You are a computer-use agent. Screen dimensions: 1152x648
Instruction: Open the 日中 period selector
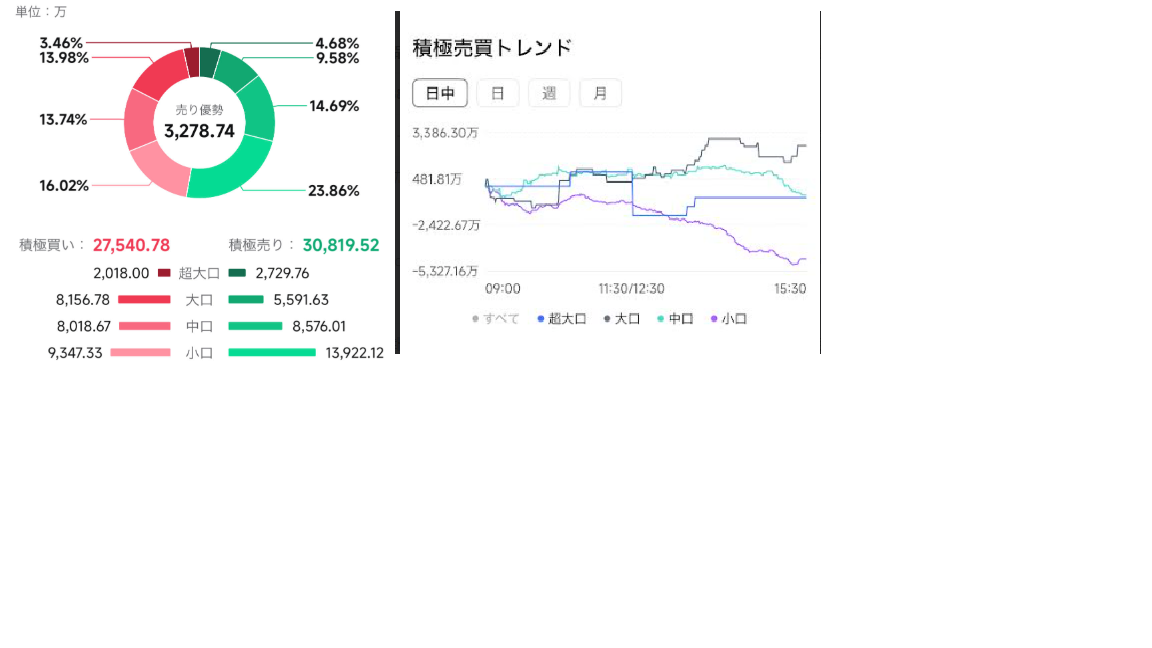[x=439, y=93]
